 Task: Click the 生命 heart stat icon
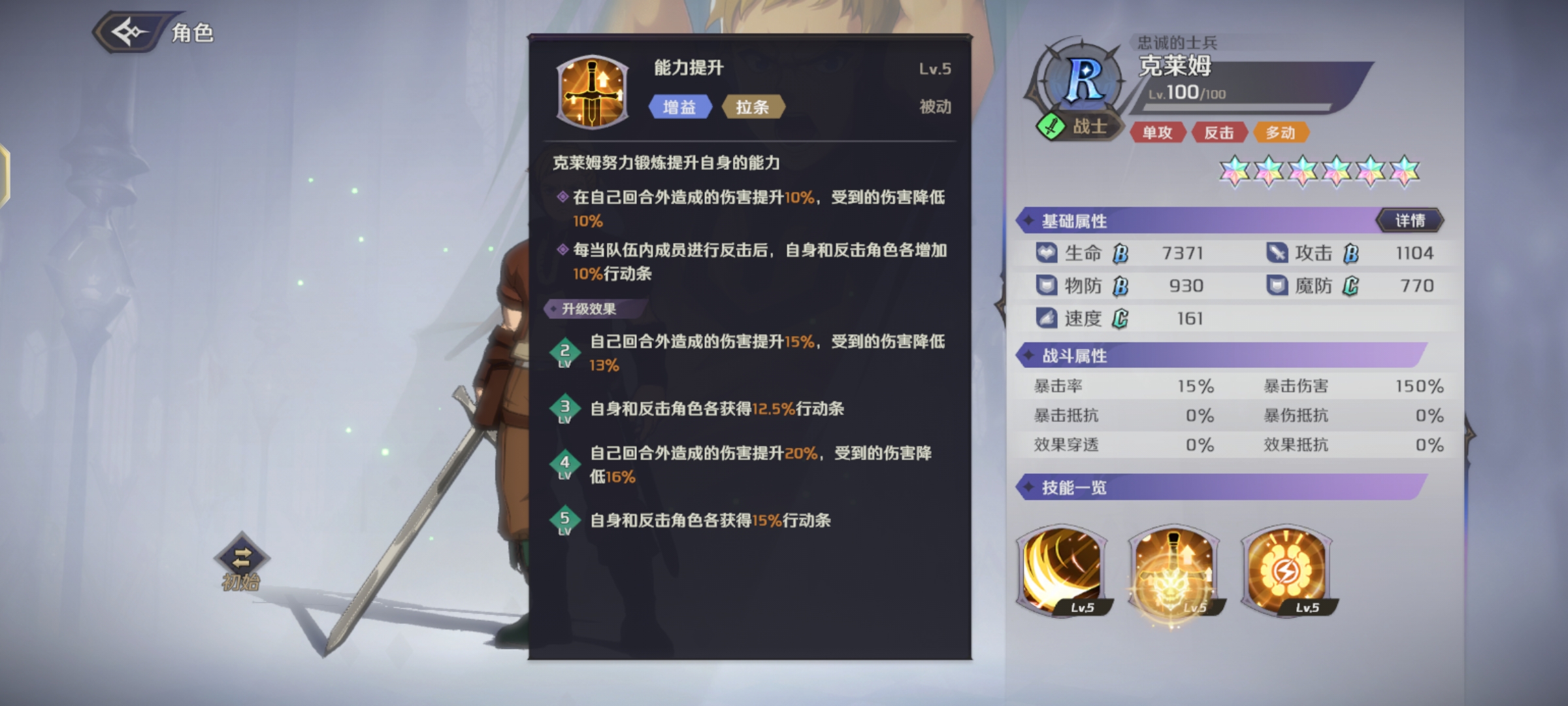click(1047, 253)
